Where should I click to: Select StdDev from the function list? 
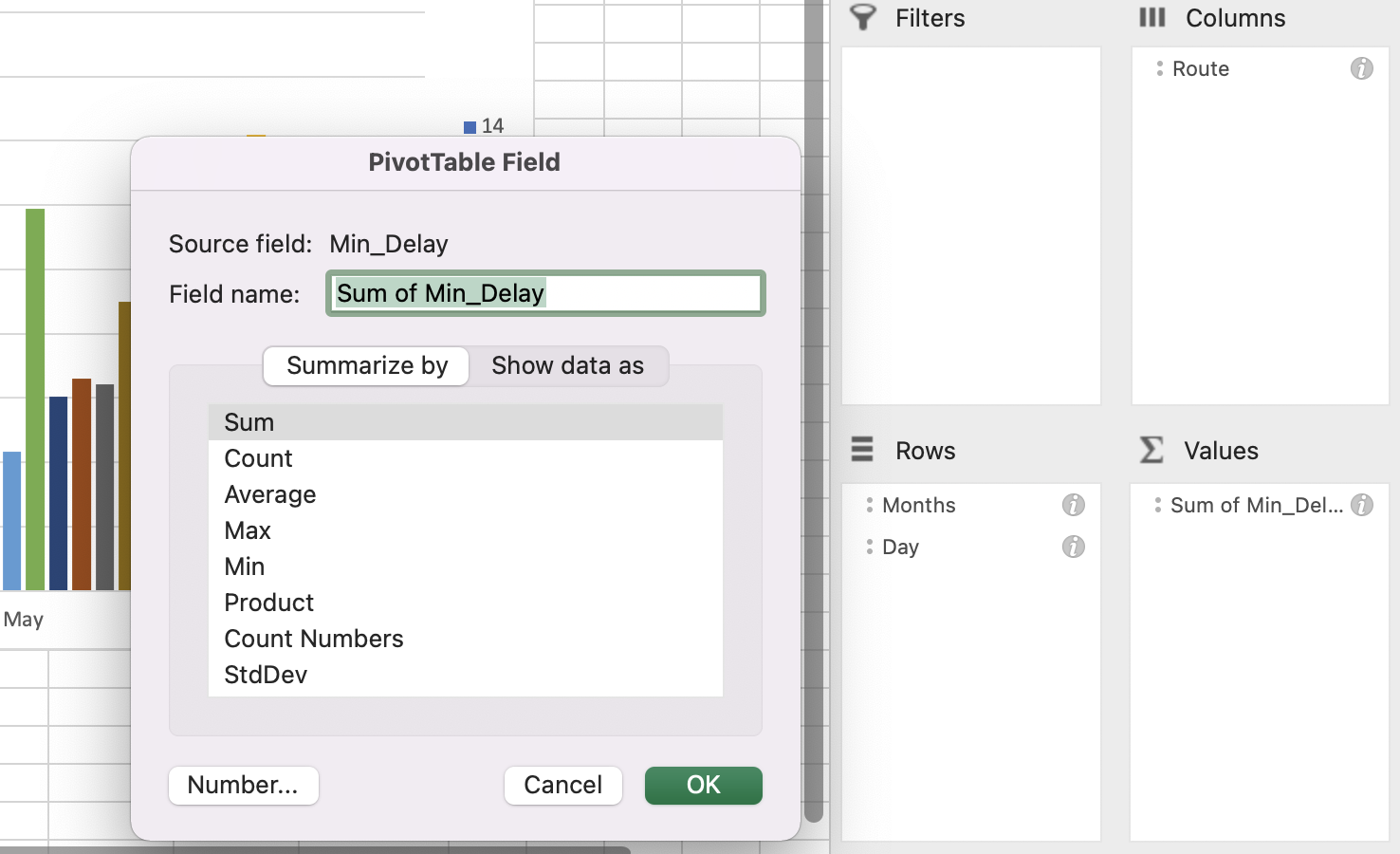click(x=265, y=674)
